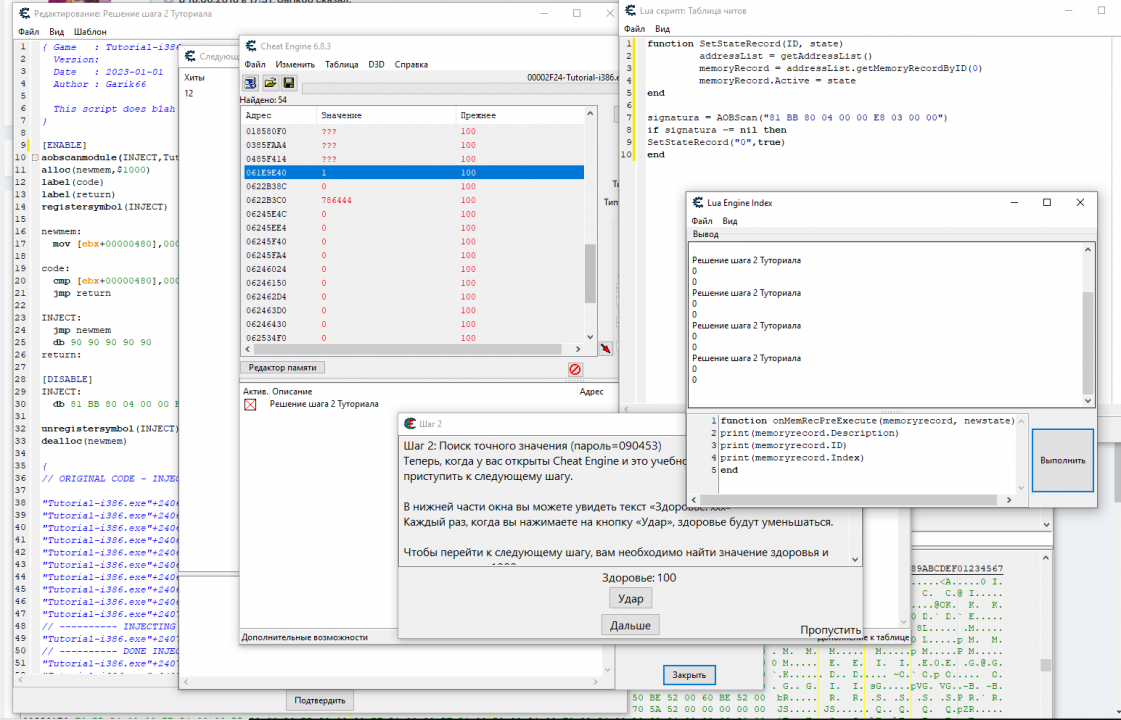The height and width of the screenshot is (720, 1121).
Task: Open the Таблица menu in Cheat Engine
Action: click(341, 64)
